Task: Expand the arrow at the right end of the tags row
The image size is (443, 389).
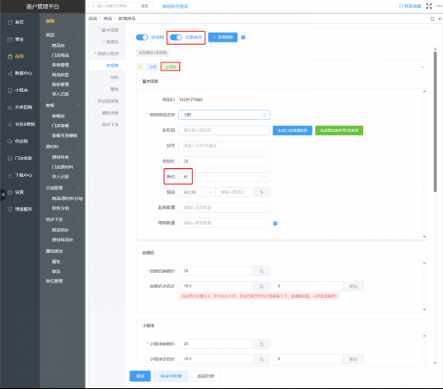Action: 422,67
